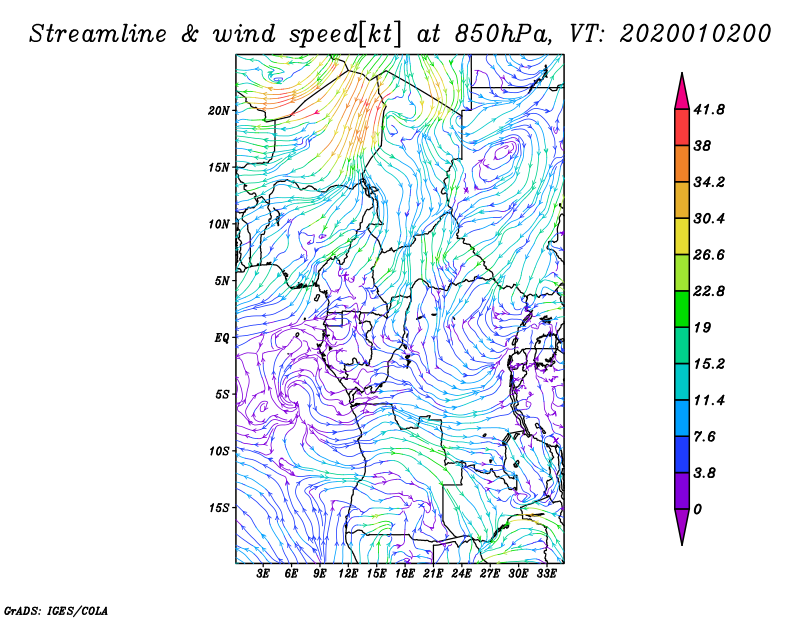Screen dimensions: 800x618
Task: Select the 5S latitude axis label
Action: (x=222, y=394)
